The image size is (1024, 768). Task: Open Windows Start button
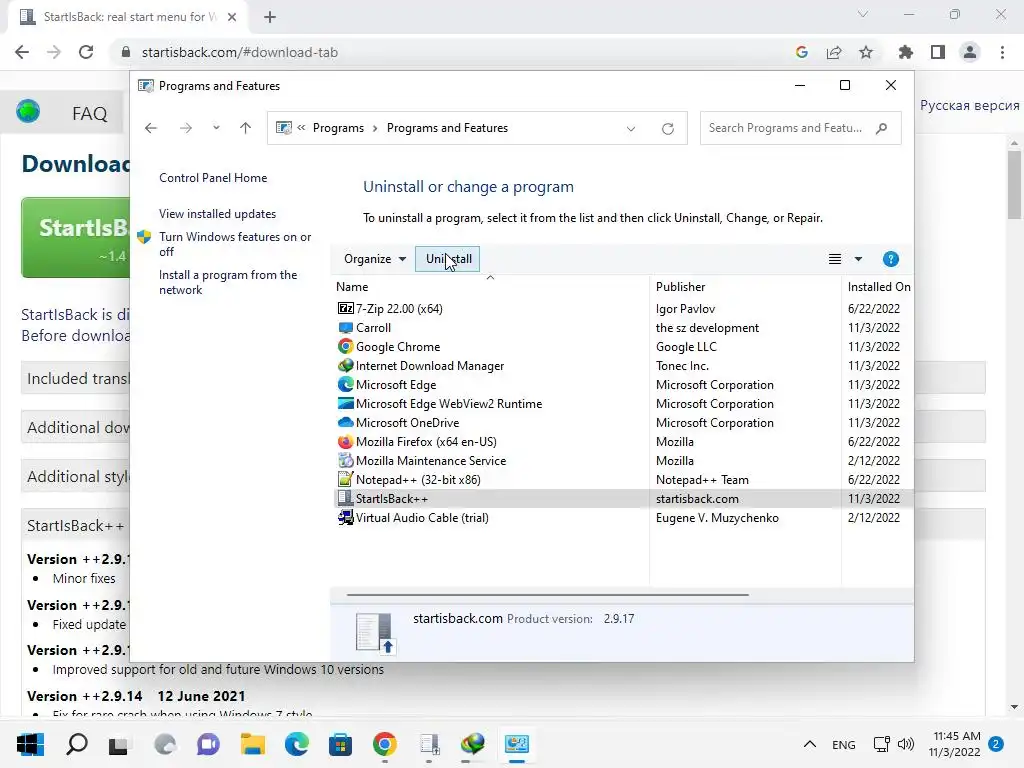[x=30, y=744]
